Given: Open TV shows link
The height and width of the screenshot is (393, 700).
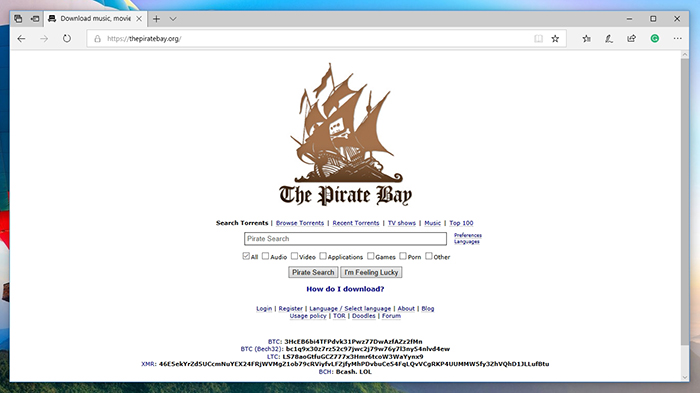Looking at the screenshot, I should [401, 223].
